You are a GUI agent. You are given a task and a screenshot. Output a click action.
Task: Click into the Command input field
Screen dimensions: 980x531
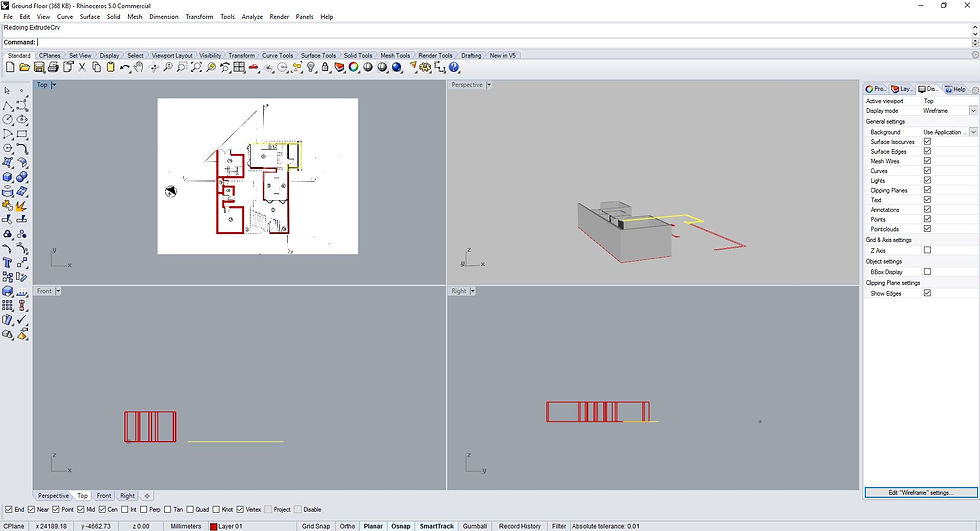click(x=503, y=42)
